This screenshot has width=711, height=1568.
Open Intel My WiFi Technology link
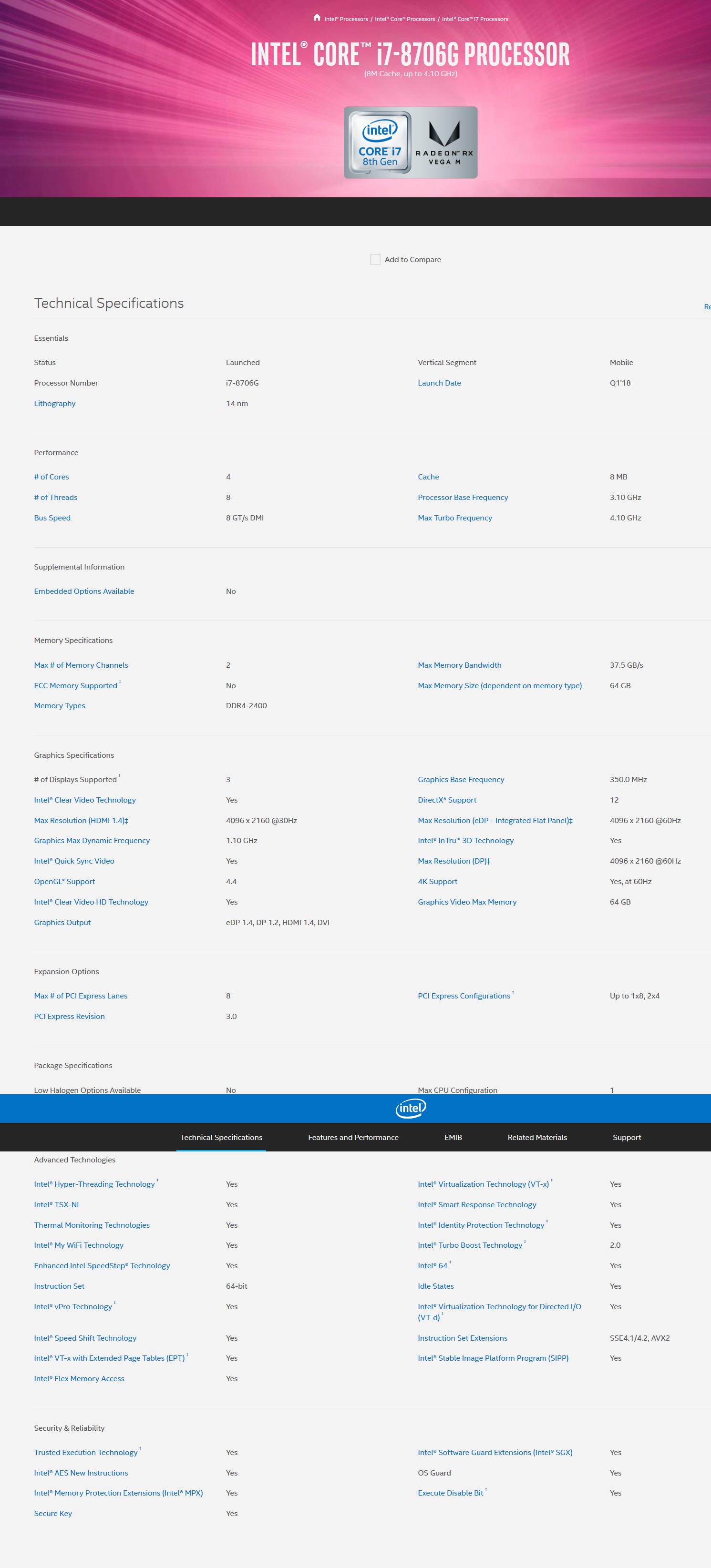[79, 1245]
